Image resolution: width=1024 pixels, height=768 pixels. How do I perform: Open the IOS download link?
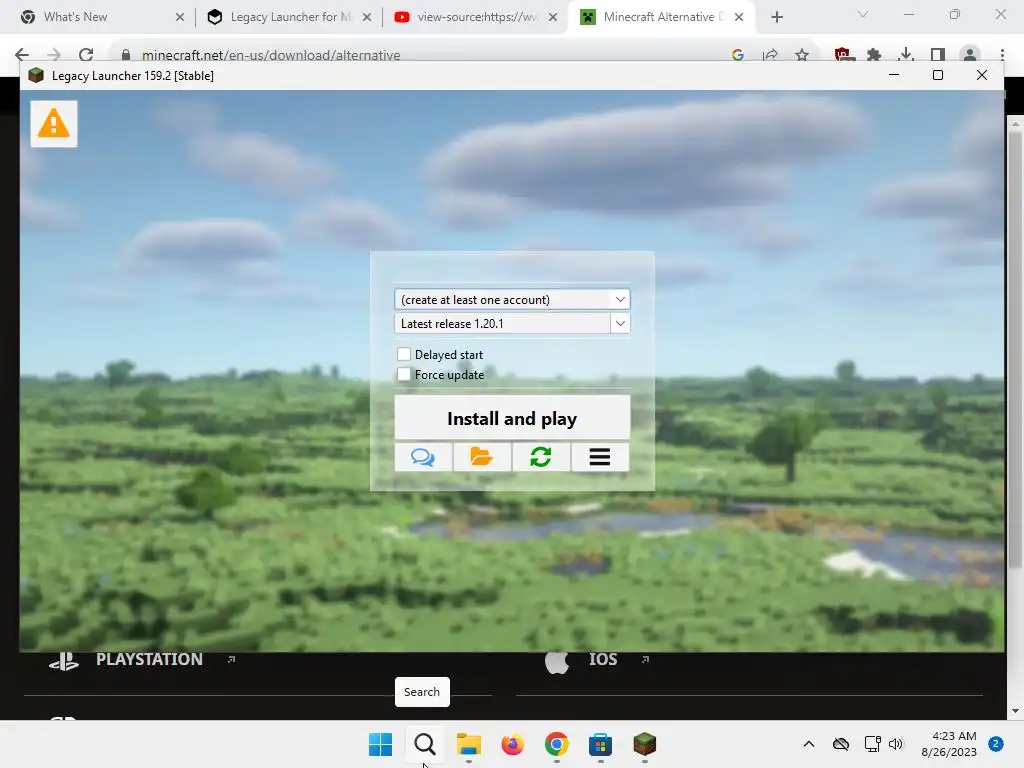pyautogui.click(x=603, y=660)
